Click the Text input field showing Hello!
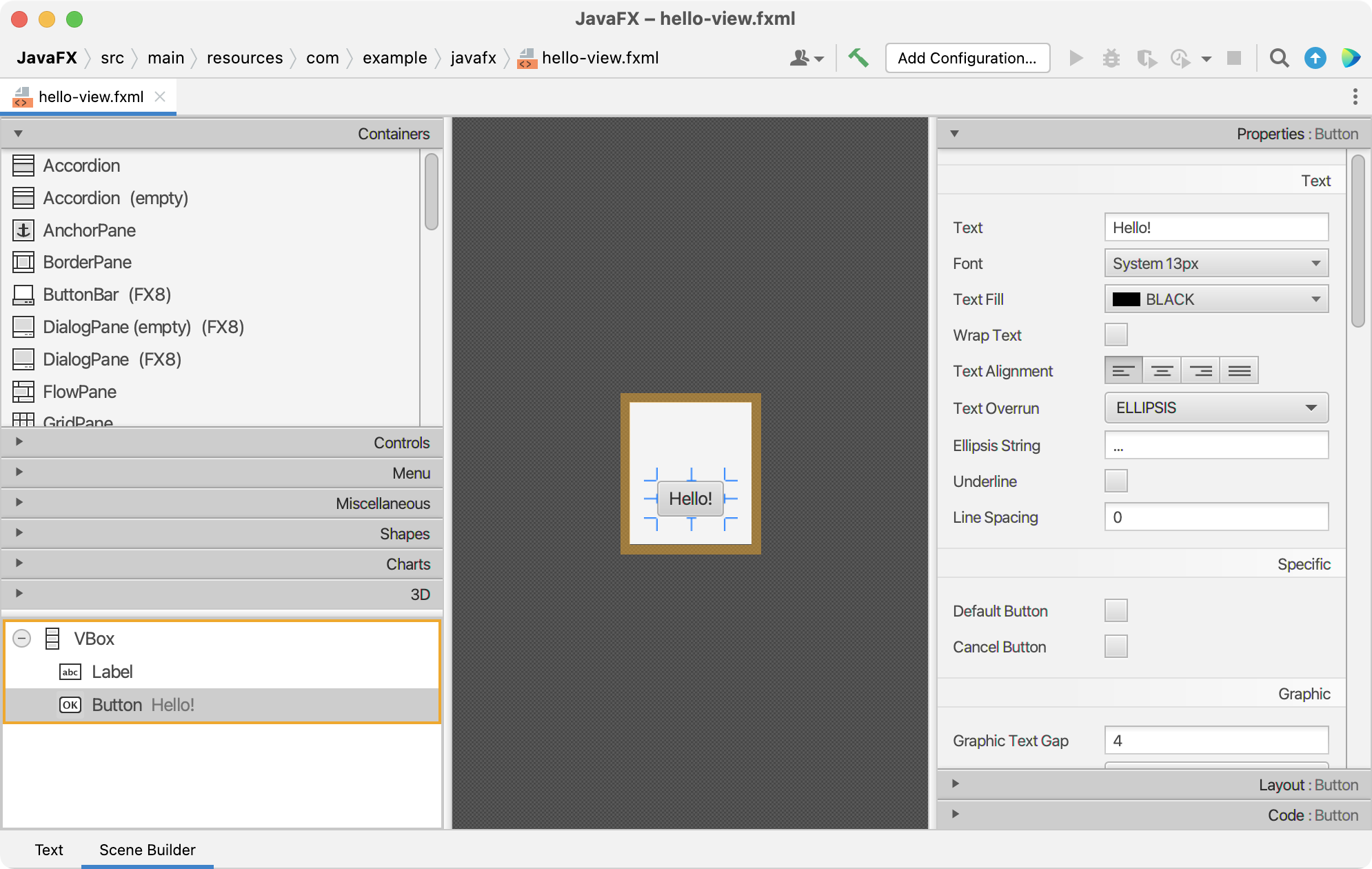The width and height of the screenshot is (1372, 869). click(x=1217, y=227)
